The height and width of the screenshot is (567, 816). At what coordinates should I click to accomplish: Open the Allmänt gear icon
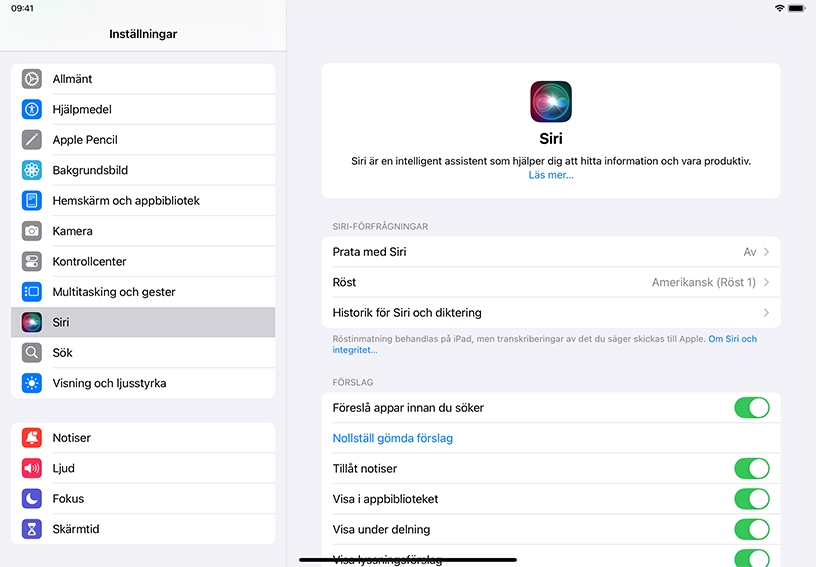click(x=32, y=79)
